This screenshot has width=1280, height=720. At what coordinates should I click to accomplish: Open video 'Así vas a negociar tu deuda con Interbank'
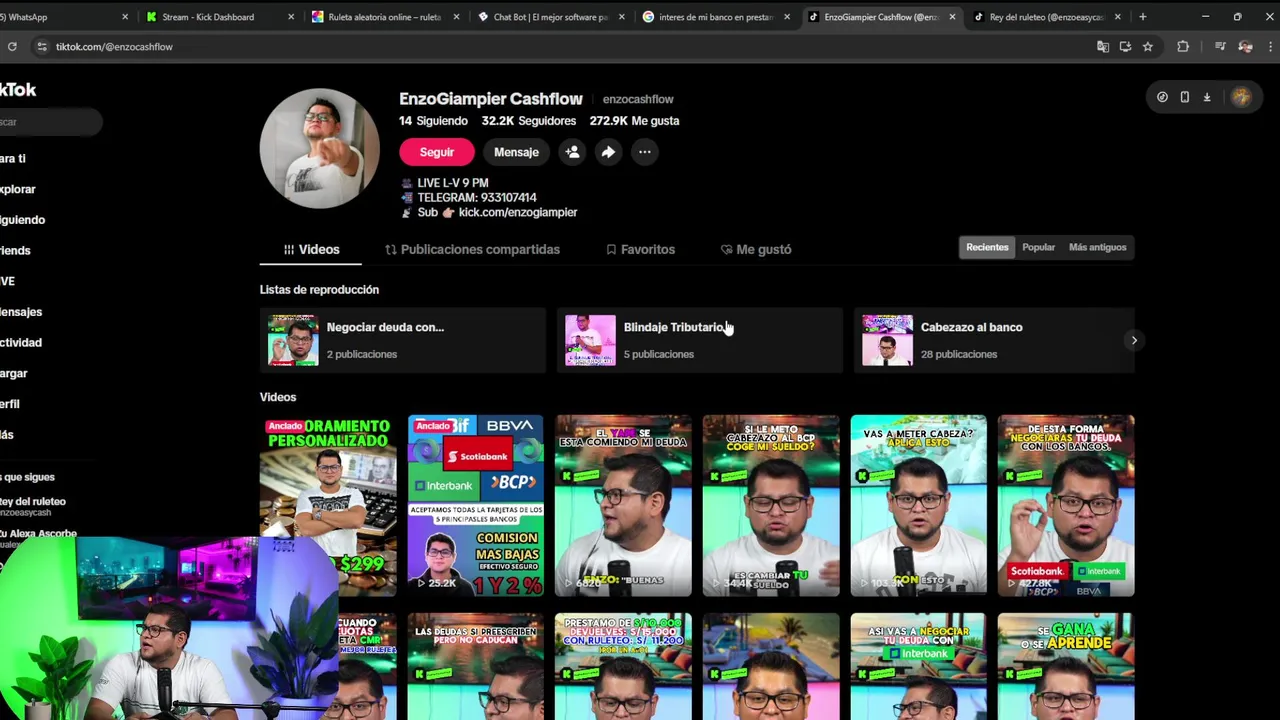918,666
